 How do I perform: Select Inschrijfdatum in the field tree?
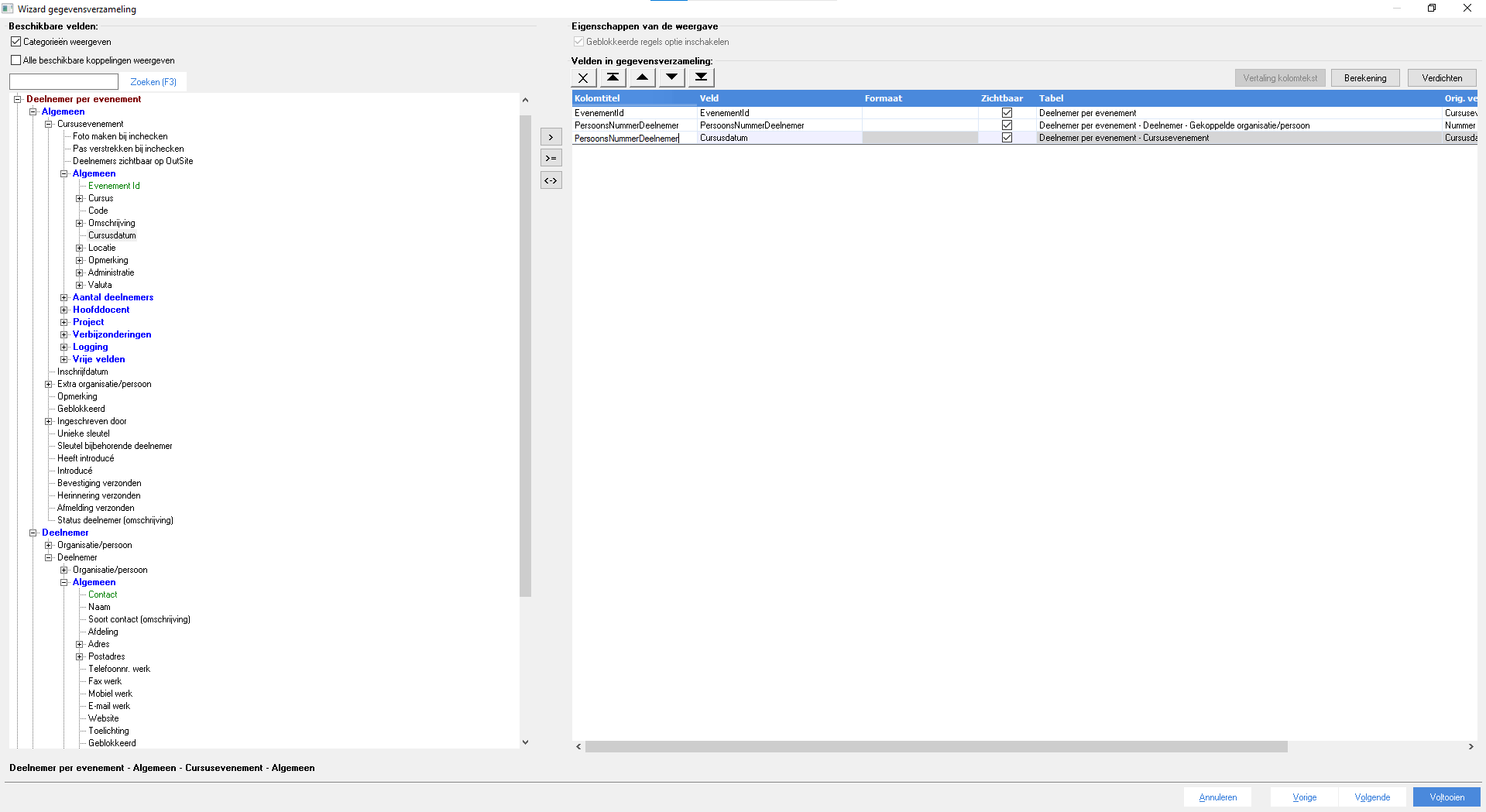click(82, 372)
